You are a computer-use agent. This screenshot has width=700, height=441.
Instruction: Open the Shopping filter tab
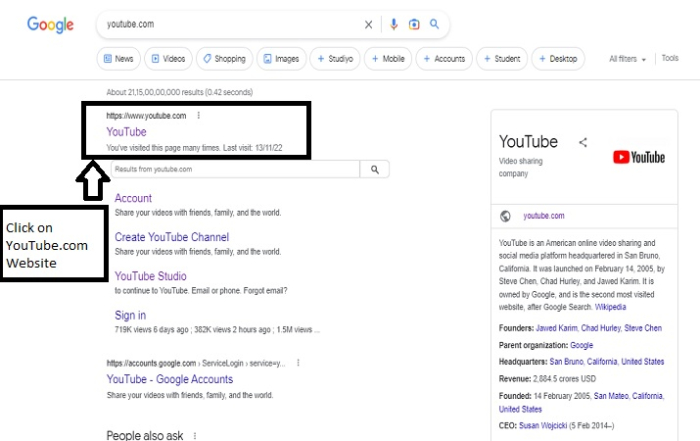225,59
